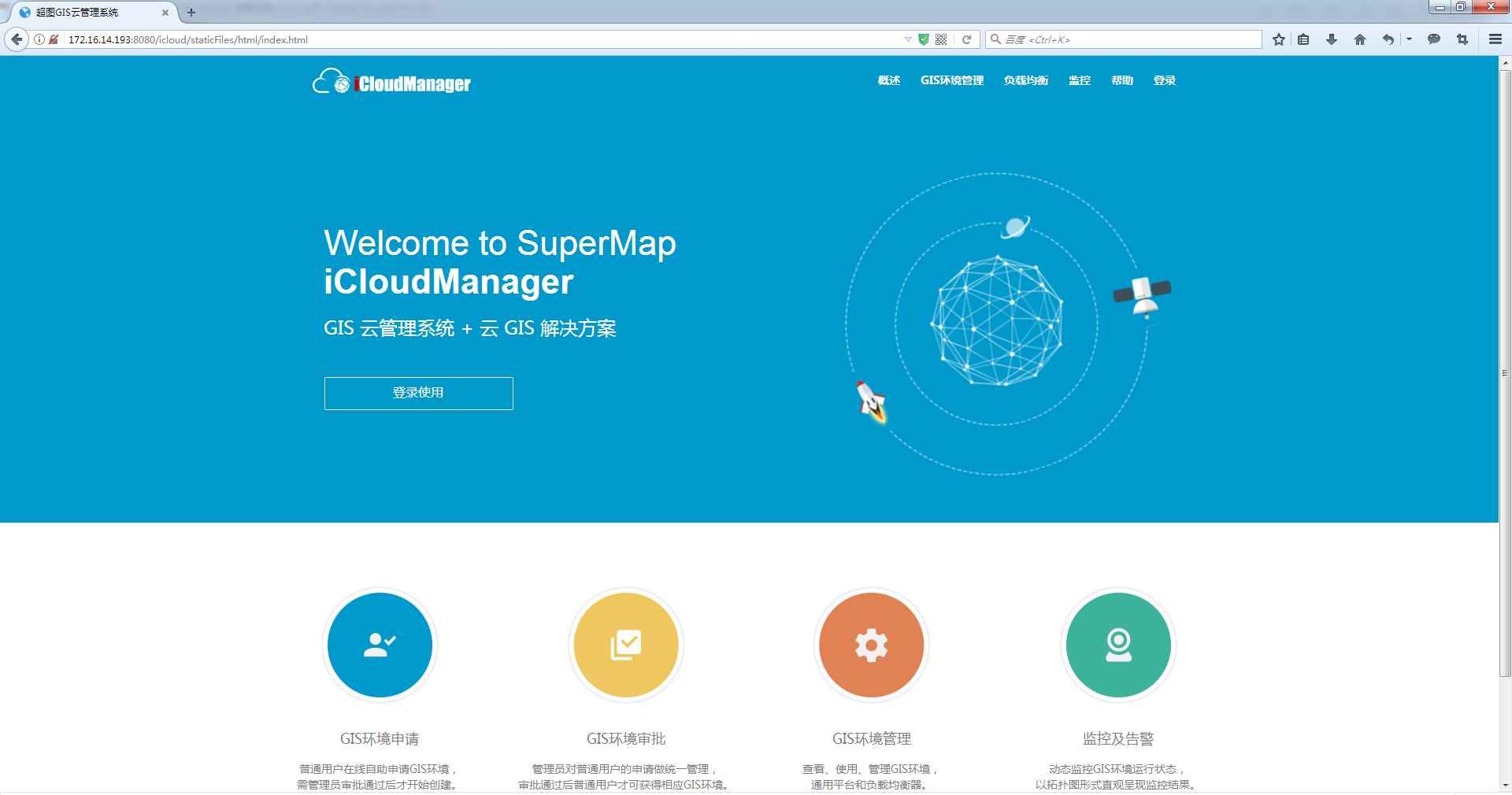Click the rocket illustration in the orbit graphic
Screen dimensions: 1512x795
click(x=872, y=401)
